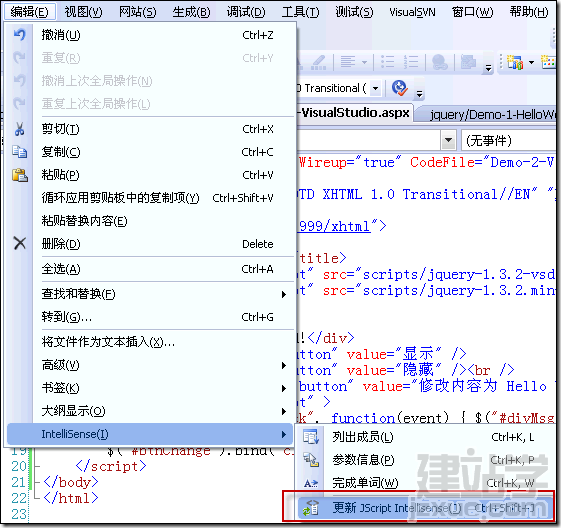
Task: Open the 测试(S) menu
Action: click(354, 12)
